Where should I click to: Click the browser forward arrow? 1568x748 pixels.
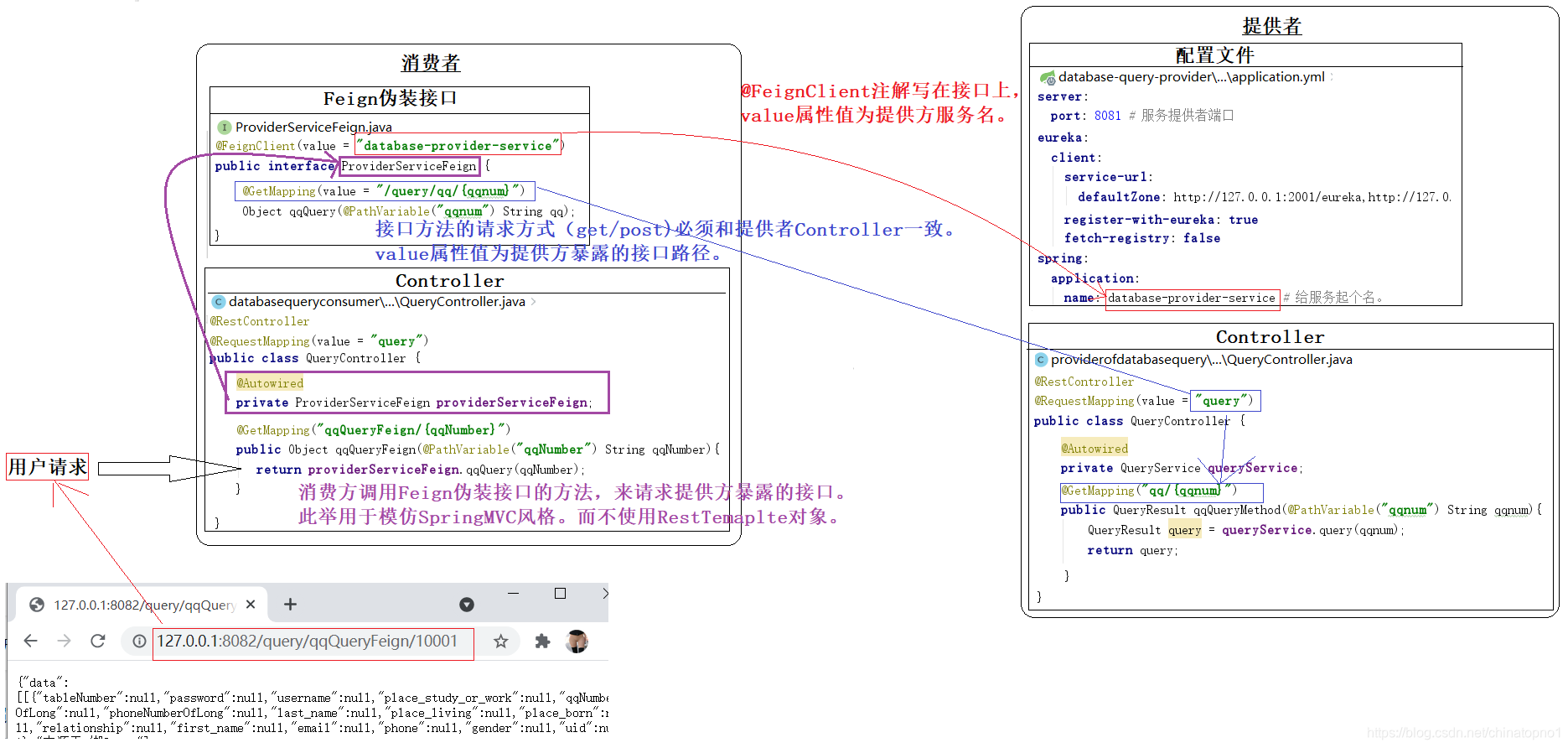pos(65,642)
